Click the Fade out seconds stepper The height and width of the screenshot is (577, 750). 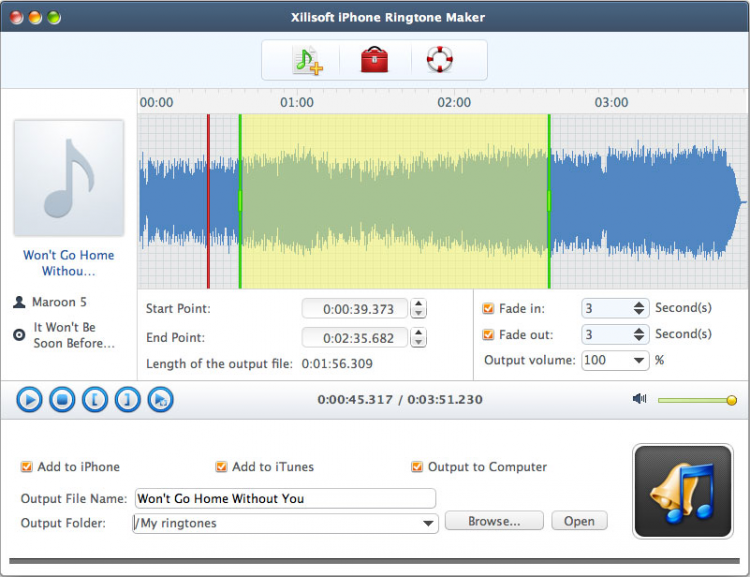pos(639,334)
